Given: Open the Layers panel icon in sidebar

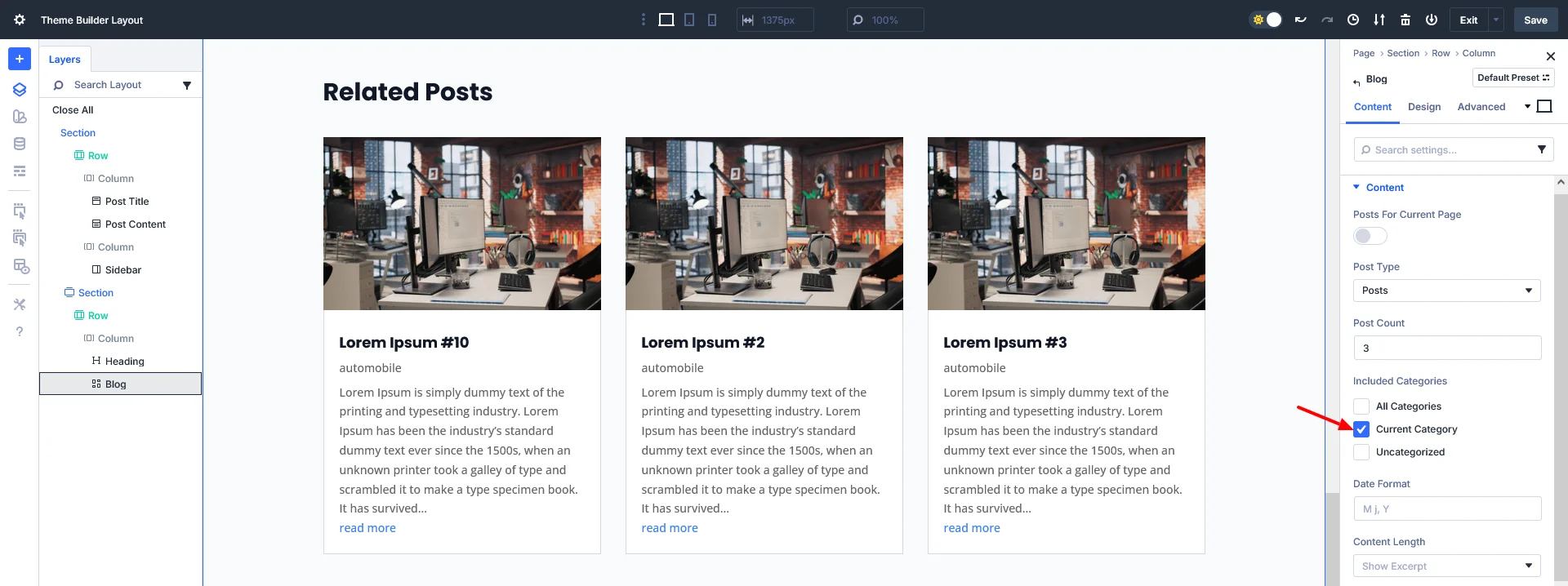Looking at the screenshot, I should coord(20,90).
